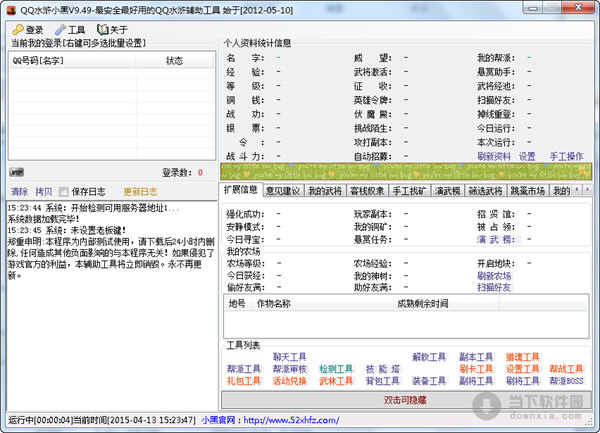
Task: Open the 客栈权柬 tab
Action: [x=367, y=191]
